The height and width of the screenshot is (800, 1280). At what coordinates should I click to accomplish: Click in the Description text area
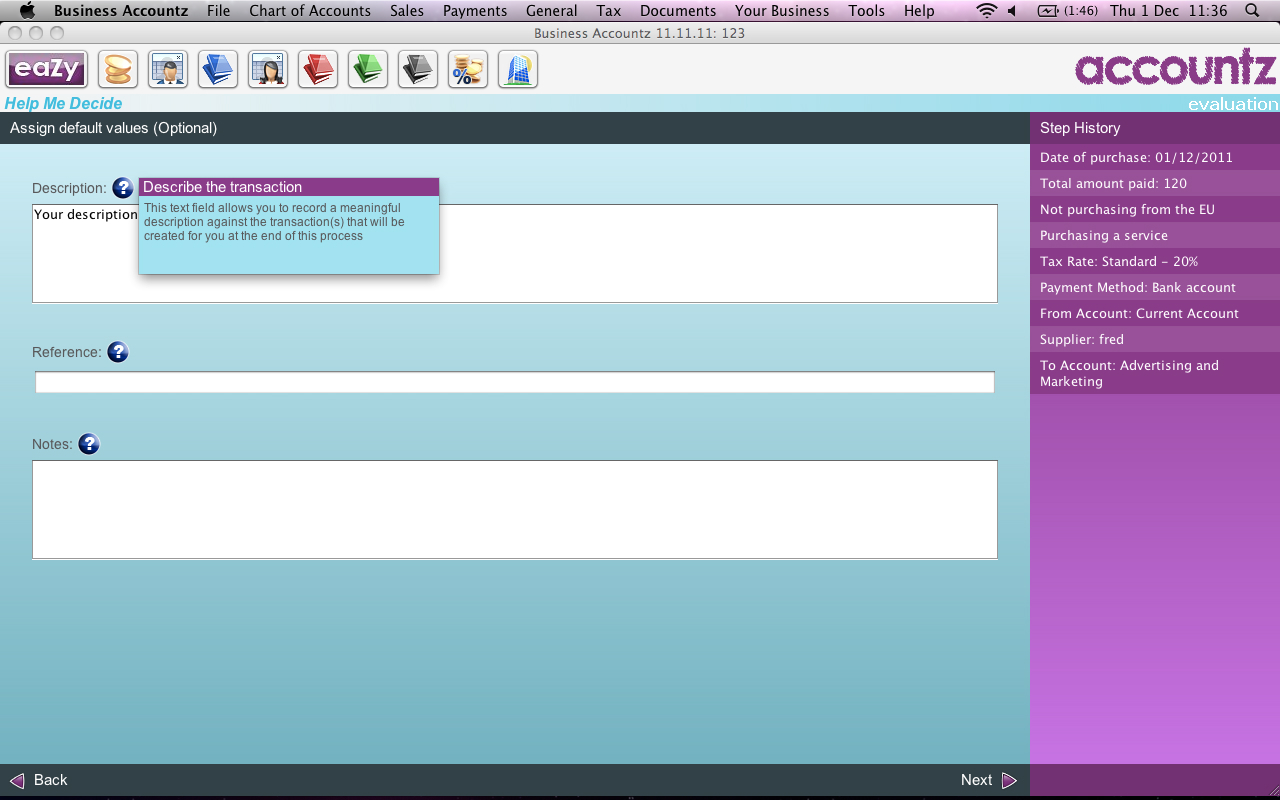point(515,253)
